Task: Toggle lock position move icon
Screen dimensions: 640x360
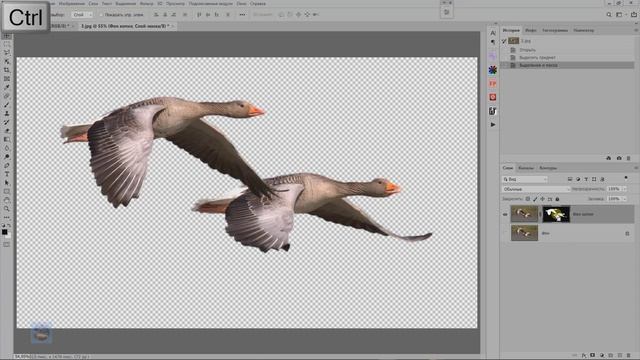Action: tap(542, 199)
